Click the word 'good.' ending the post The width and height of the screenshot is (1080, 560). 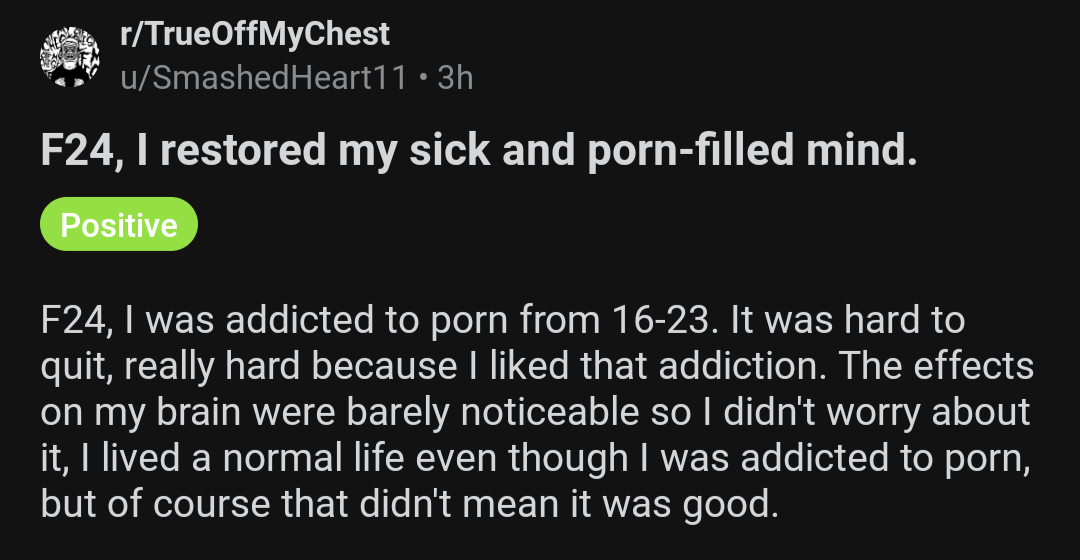tap(731, 505)
